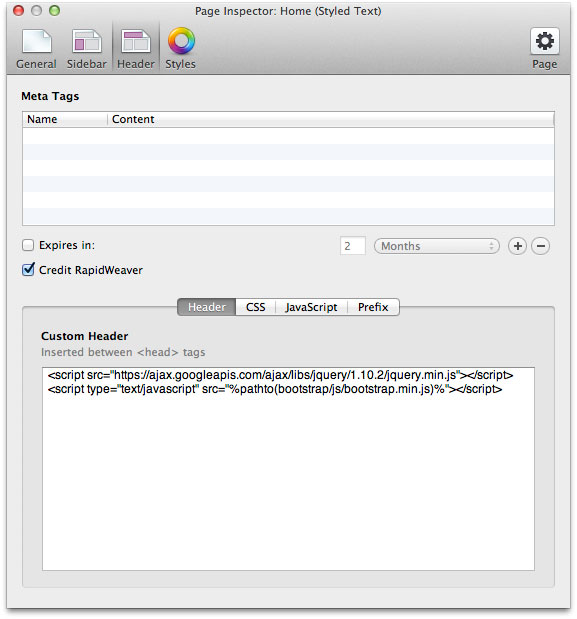
Task: Select the Header segment tab
Action: click(x=206, y=307)
